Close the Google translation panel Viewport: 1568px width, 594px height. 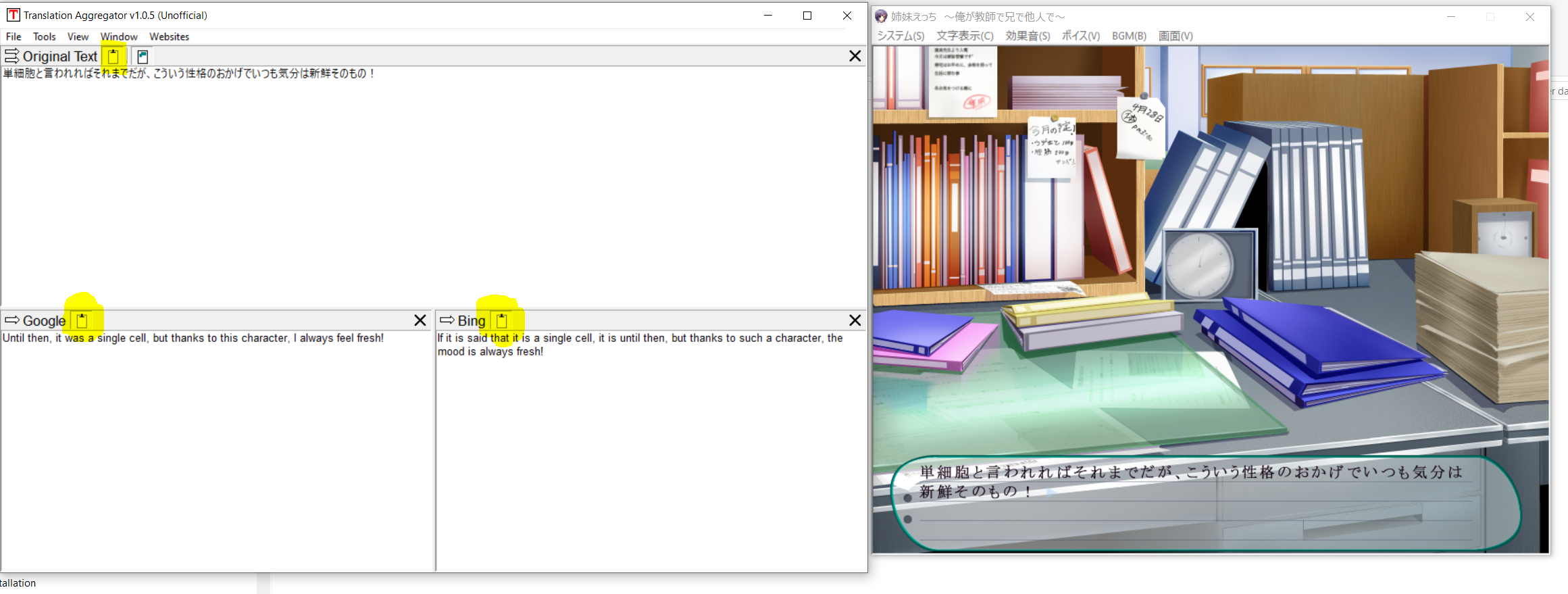click(420, 320)
